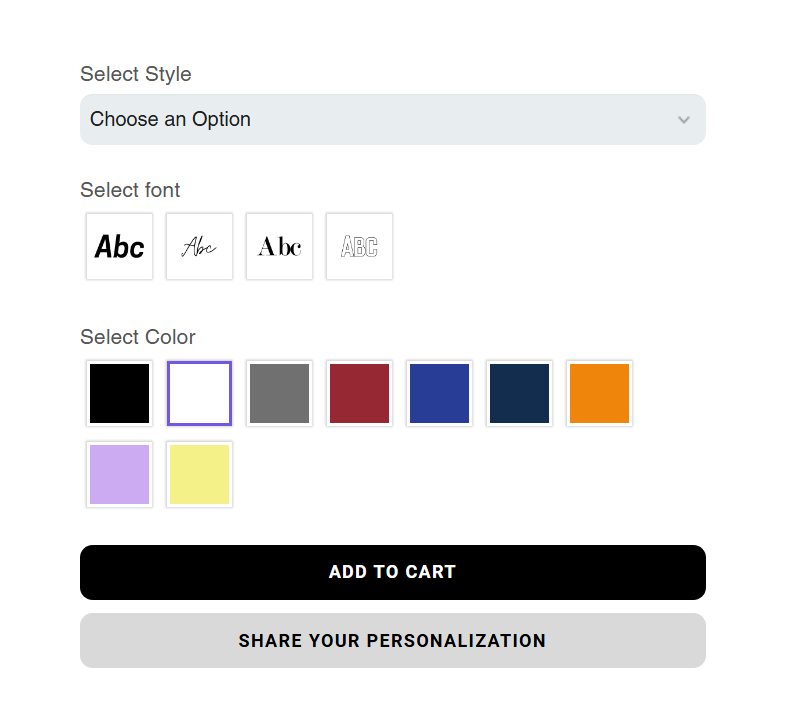This screenshot has width=787, height=705.
Task: Click the Select font label
Action: tap(130, 190)
